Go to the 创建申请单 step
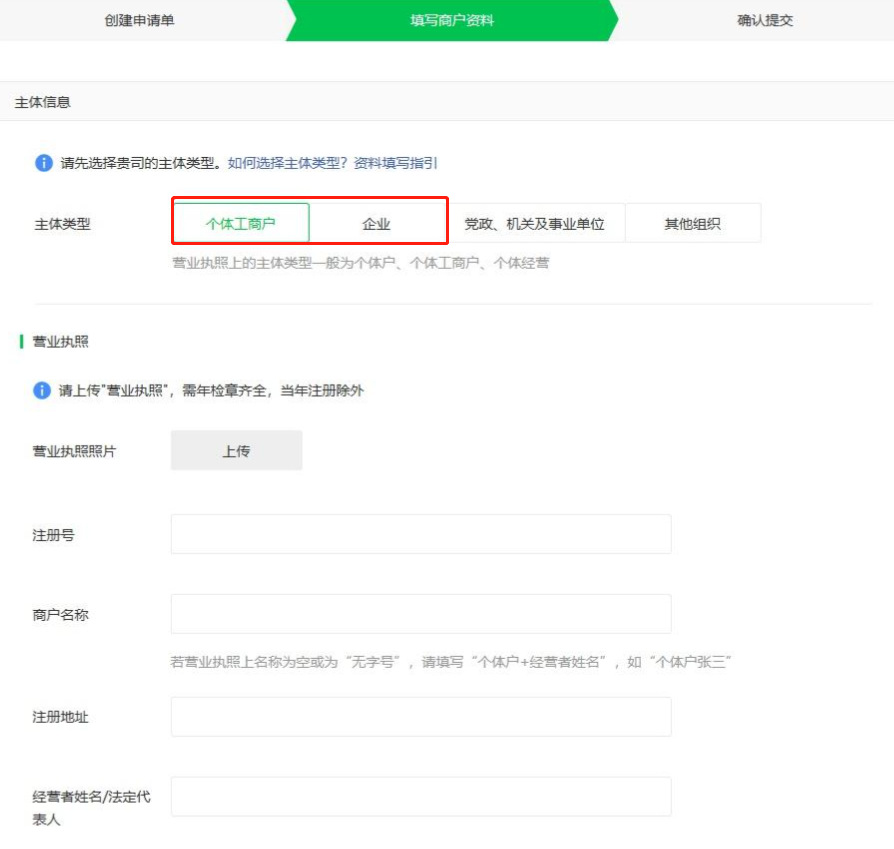Image resolution: width=894 pixels, height=849 pixels. pos(139,20)
